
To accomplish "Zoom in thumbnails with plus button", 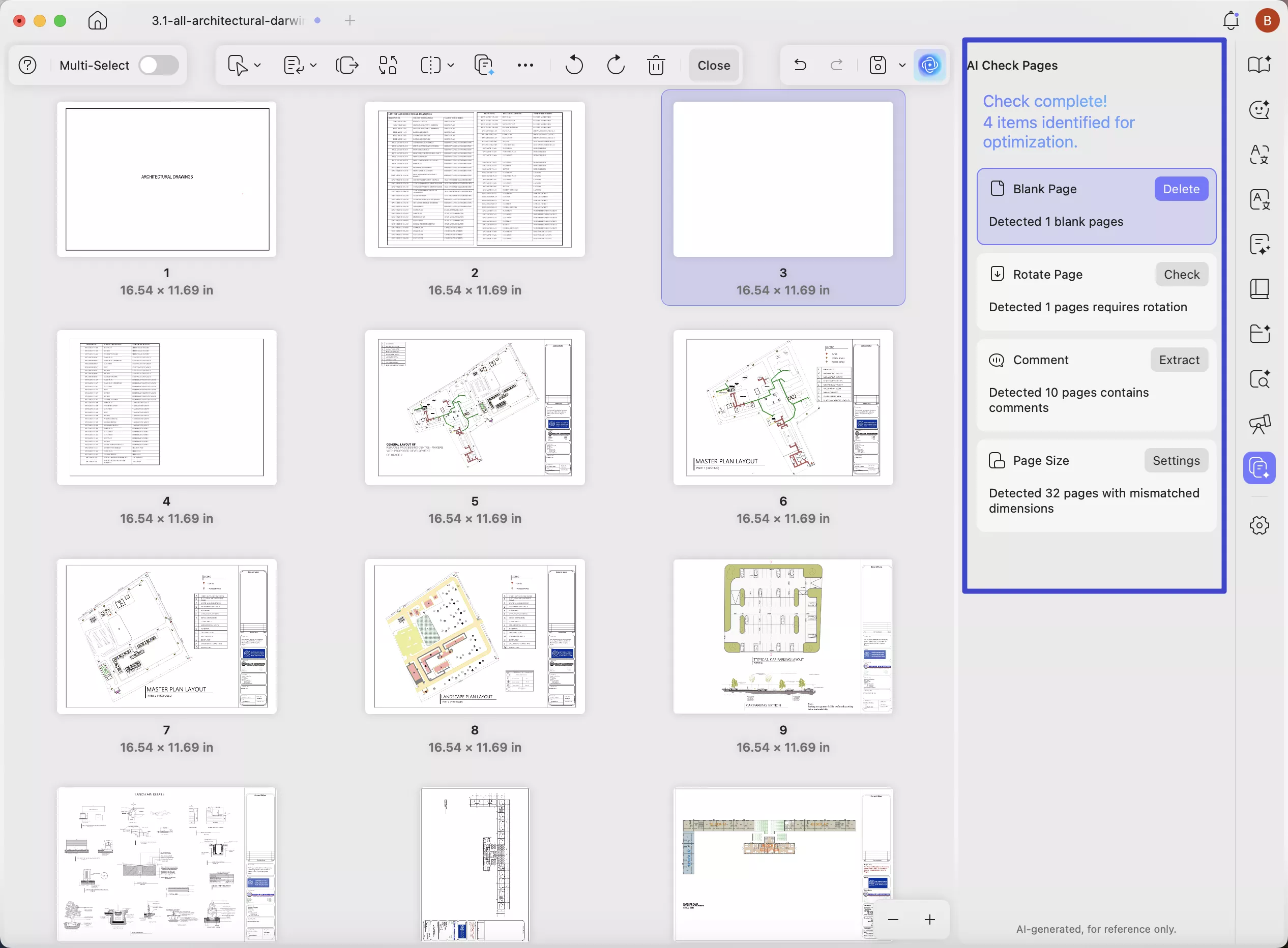I will click(x=930, y=920).
